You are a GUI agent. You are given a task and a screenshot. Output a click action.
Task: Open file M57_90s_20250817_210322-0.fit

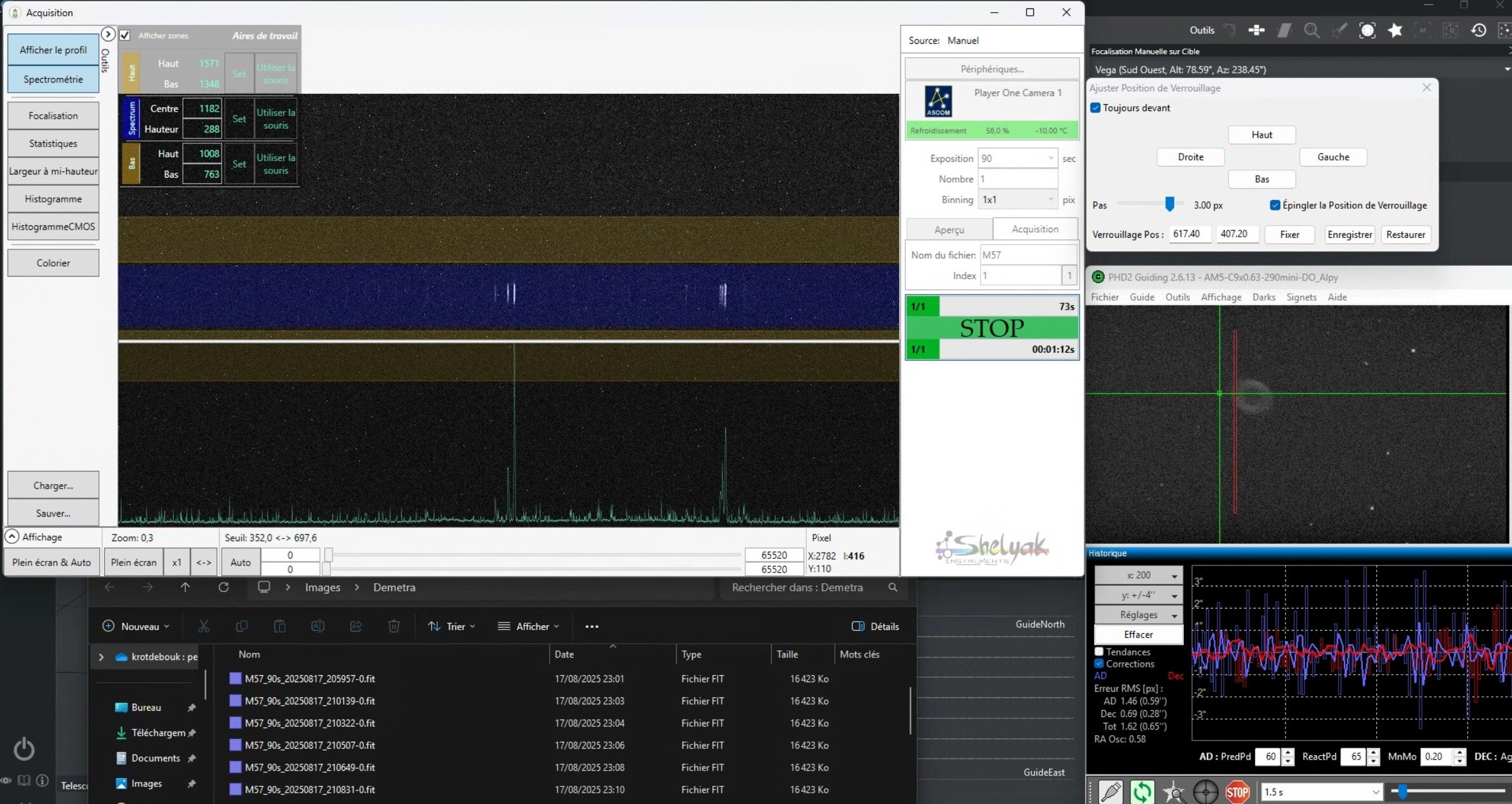point(310,723)
